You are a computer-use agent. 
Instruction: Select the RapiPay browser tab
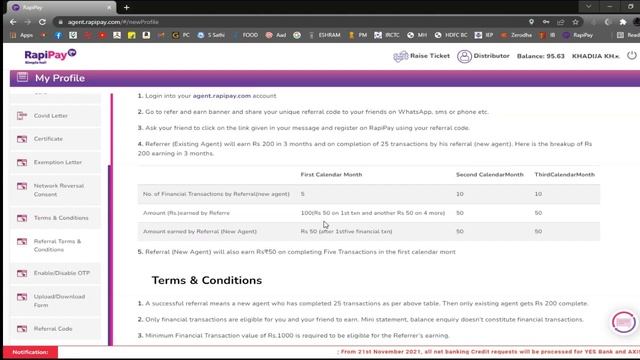pyautogui.click(x=61, y=7)
